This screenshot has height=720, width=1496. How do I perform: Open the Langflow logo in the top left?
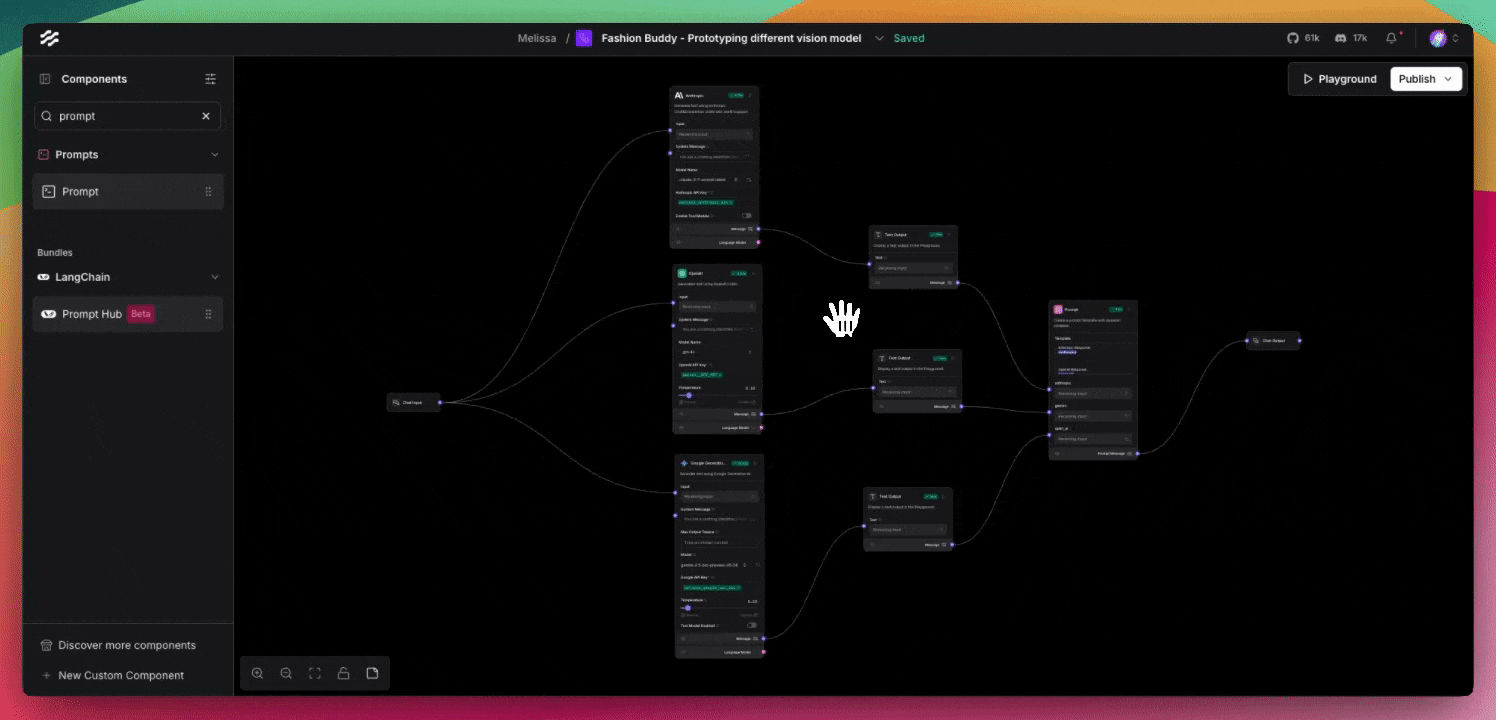(x=48, y=38)
